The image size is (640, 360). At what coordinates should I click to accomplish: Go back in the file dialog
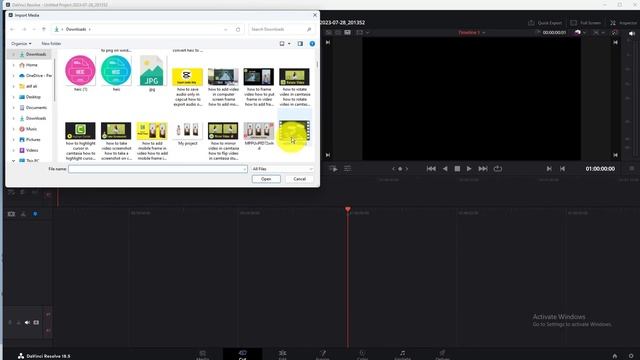click(12, 29)
